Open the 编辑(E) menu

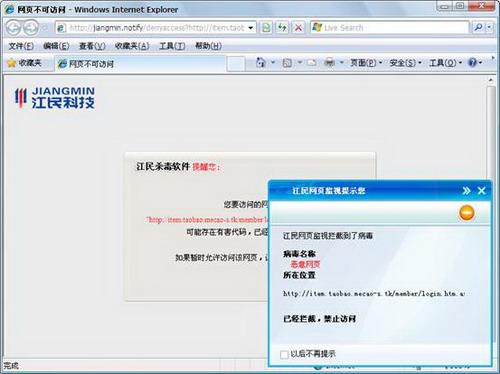pos(56,46)
